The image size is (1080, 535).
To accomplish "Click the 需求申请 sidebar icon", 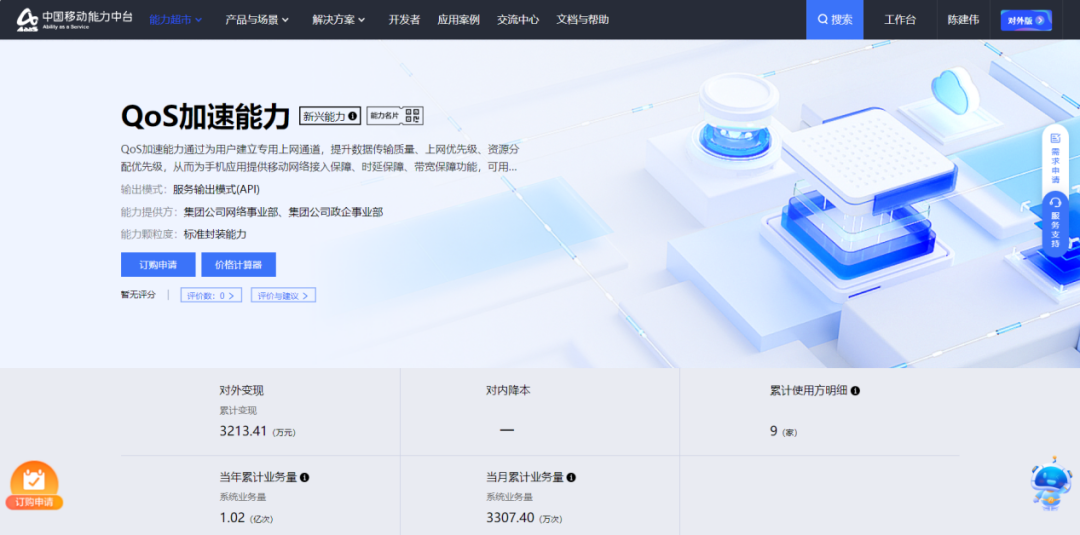I will (x=1055, y=156).
